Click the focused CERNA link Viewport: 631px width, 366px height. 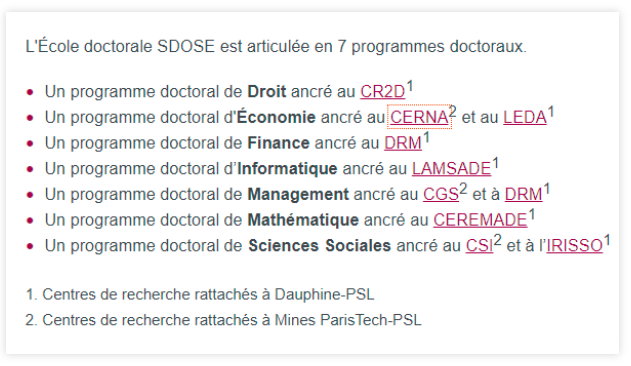coord(419,118)
